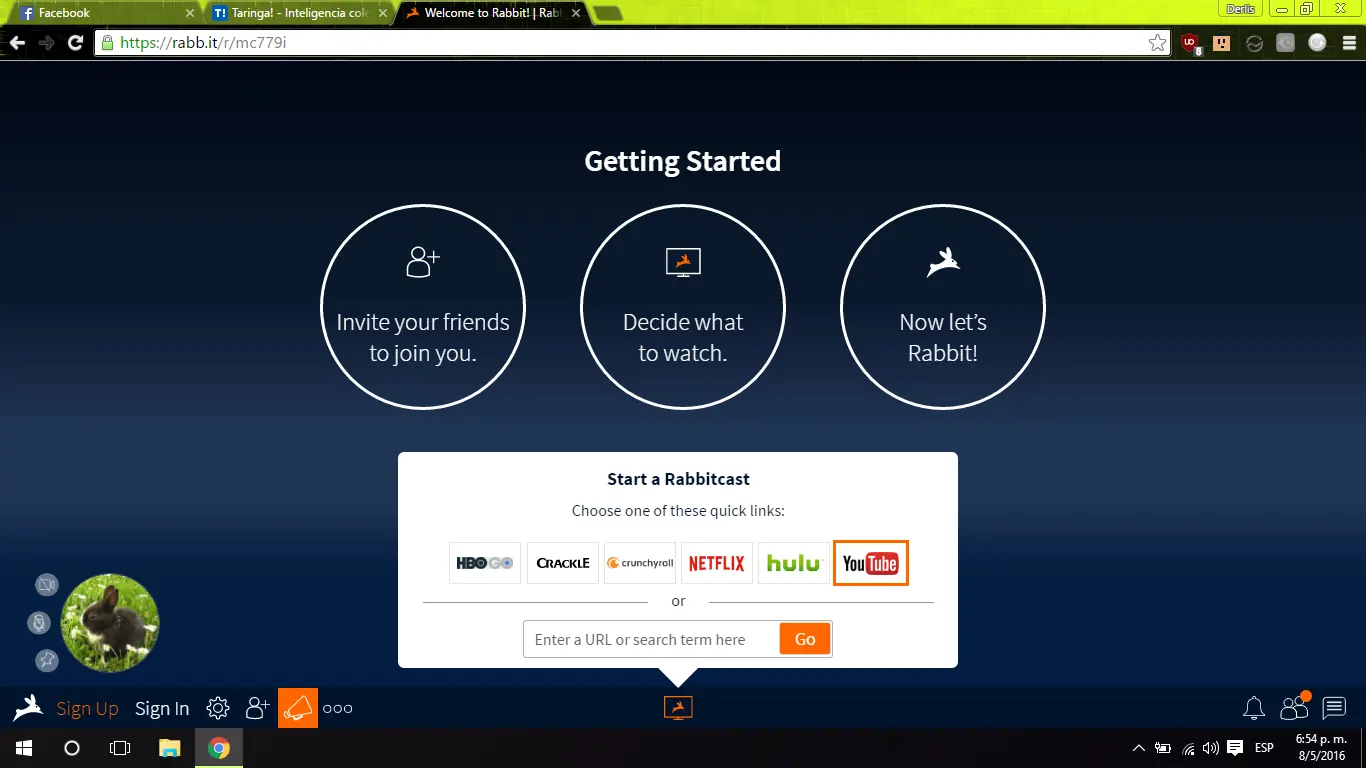Open Task View on the taskbar
Viewport: 1366px width, 768px height.
click(x=120, y=748)
